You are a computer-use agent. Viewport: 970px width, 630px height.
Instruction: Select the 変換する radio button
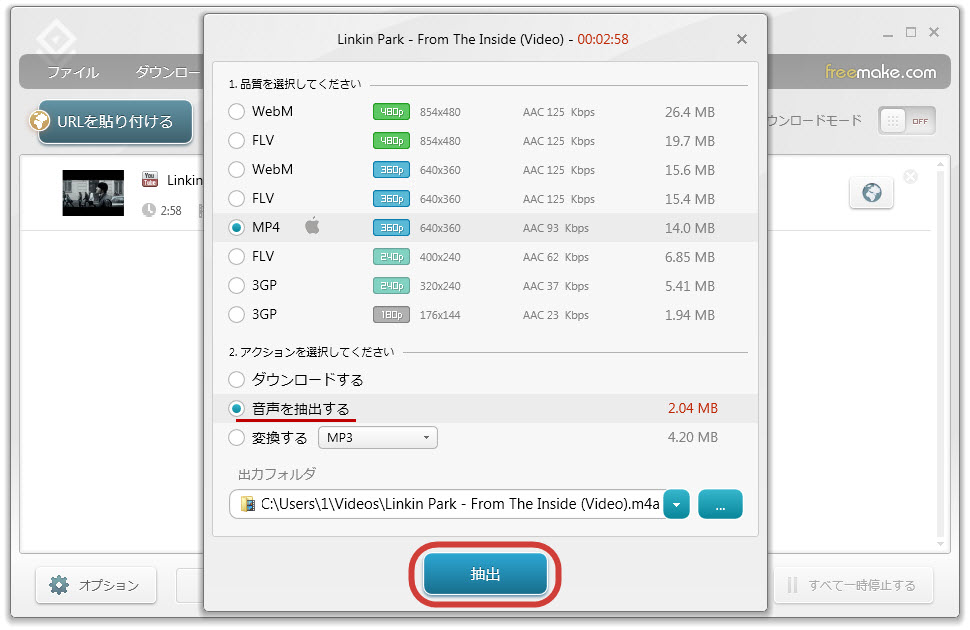237,438
